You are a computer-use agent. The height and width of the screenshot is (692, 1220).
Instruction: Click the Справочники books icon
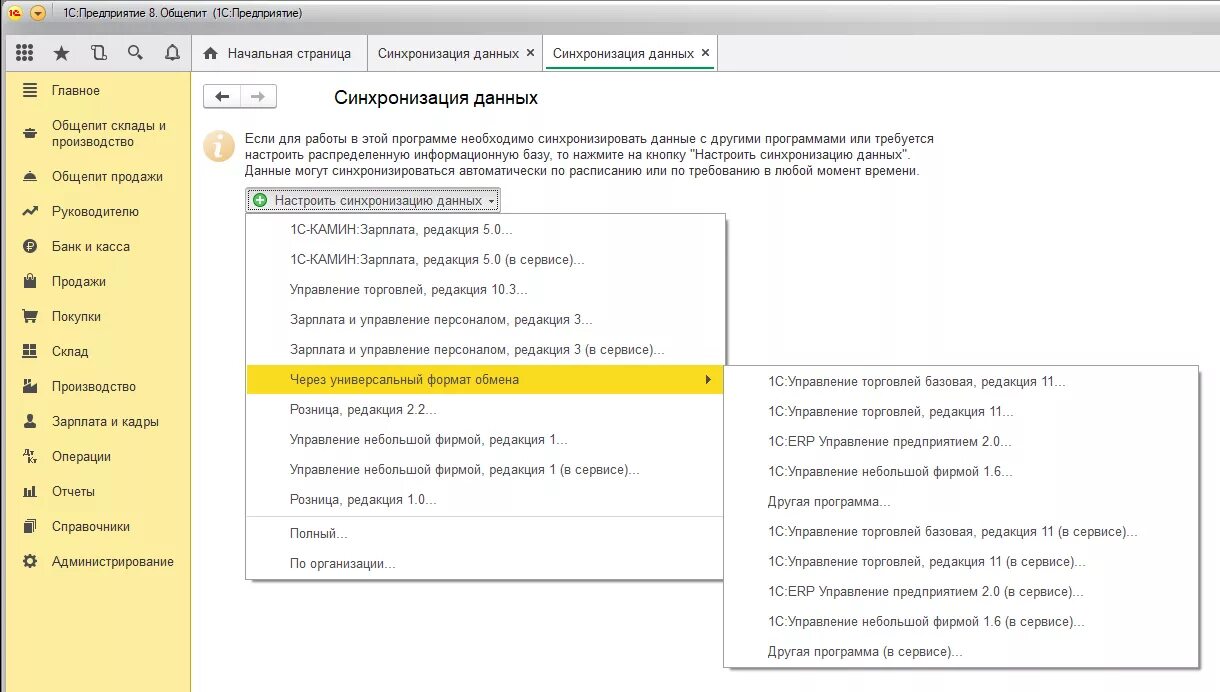(30, 526)
